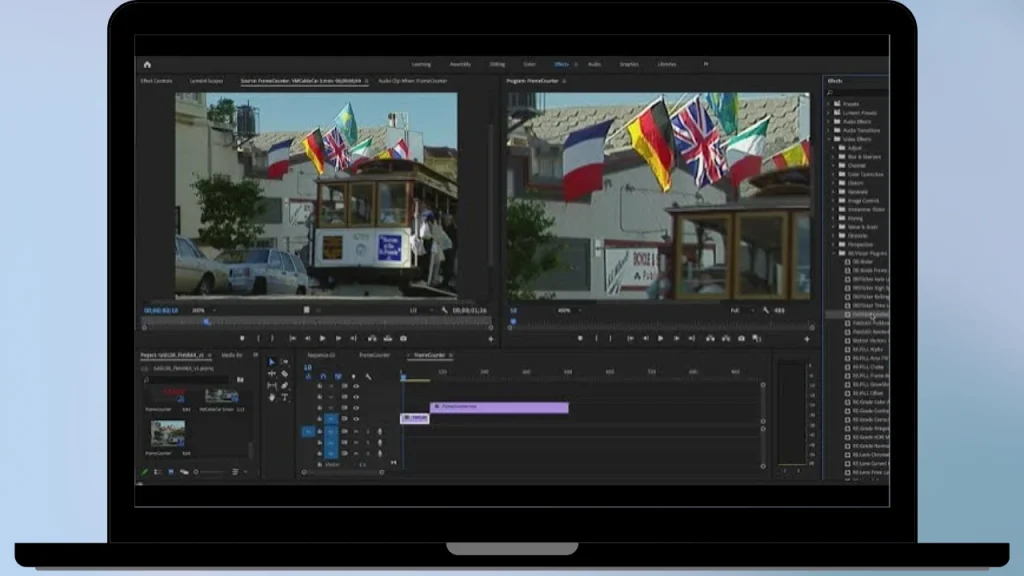
Task: Toggle V4 track output eye
Action: click(356, 386)
